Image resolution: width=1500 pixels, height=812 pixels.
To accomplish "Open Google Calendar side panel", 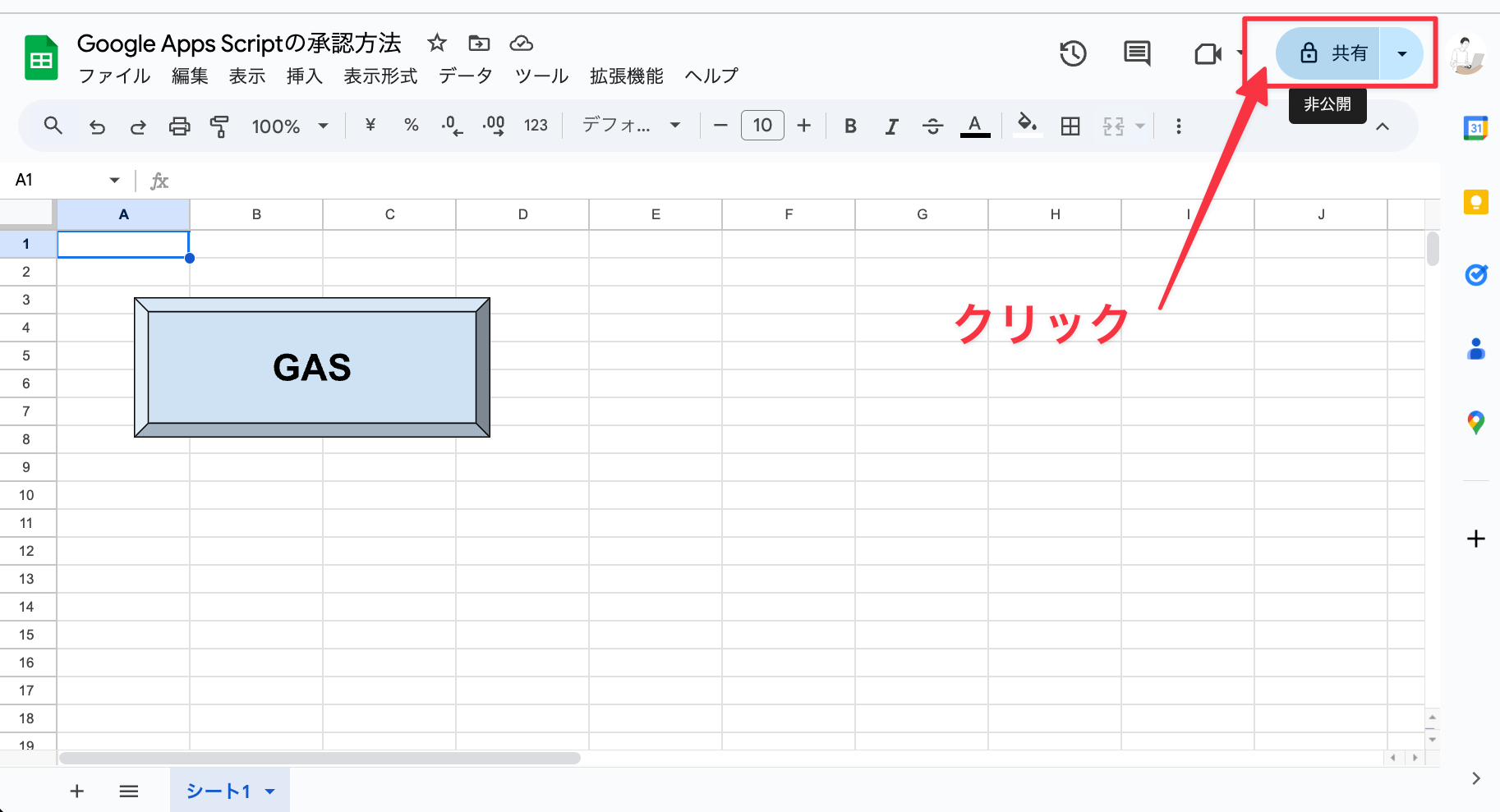I will (1476, 128).
